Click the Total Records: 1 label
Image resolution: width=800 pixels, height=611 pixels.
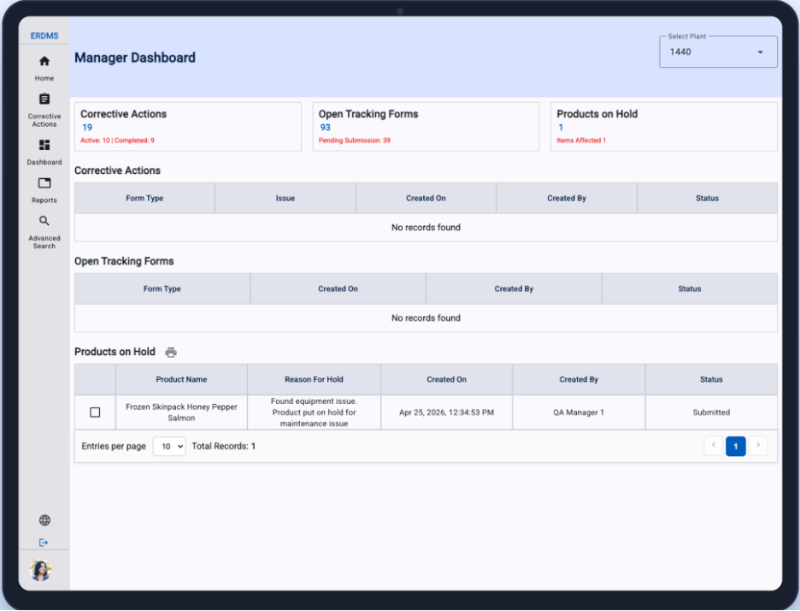click(223, 446)
